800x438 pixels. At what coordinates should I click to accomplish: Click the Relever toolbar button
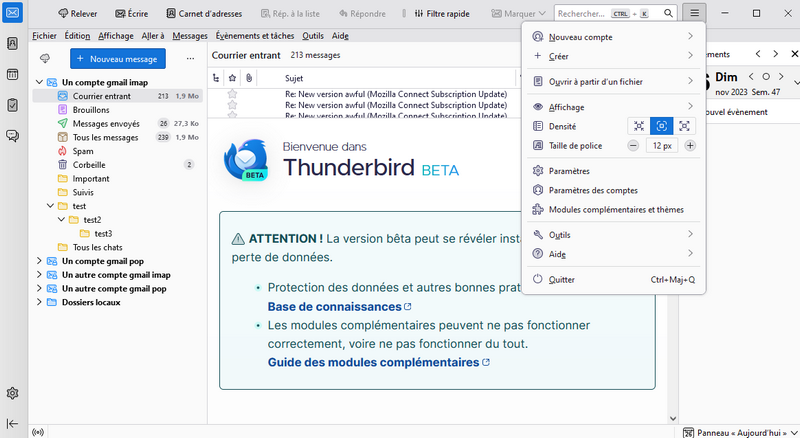click(x=77, y=14)
